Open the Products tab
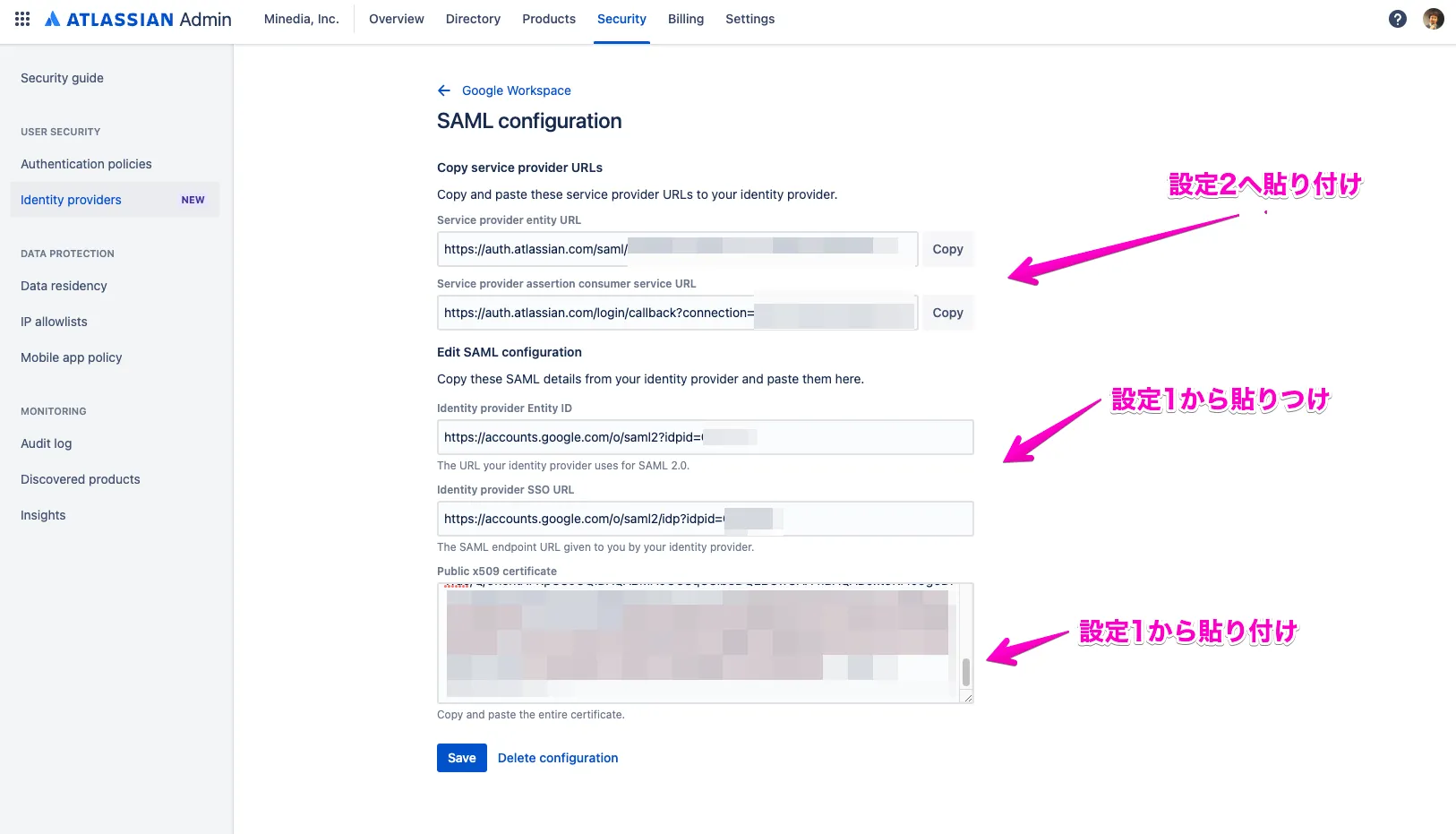Screen dimensions: 1456x834 pos(548,19)
